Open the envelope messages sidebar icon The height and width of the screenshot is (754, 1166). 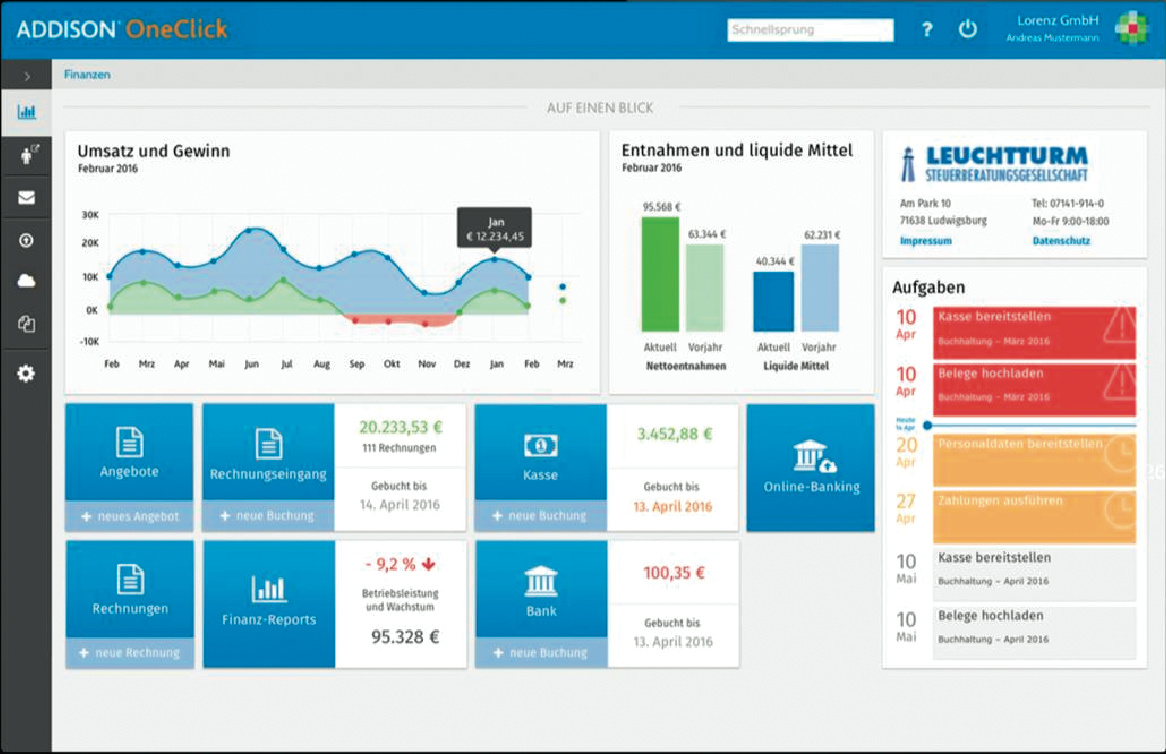(26, 198)
